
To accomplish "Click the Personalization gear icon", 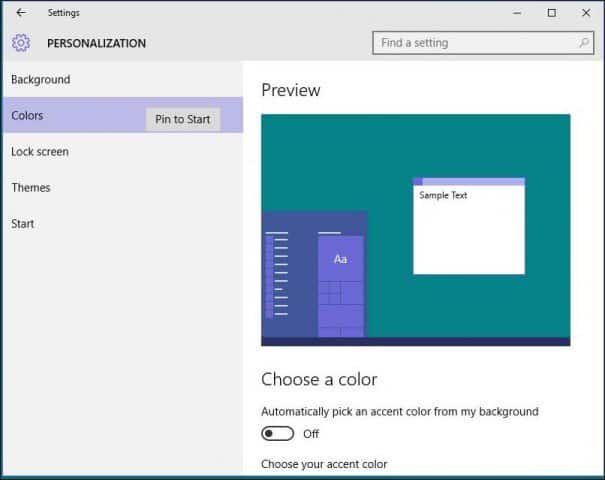I will 21,43.
